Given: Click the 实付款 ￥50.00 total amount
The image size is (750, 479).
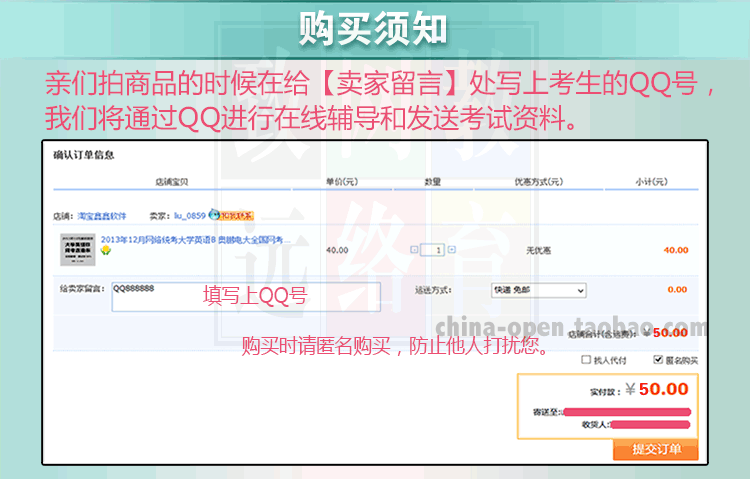Looking at the screenshot, I should pyautogui.click(x=657, y=389).
